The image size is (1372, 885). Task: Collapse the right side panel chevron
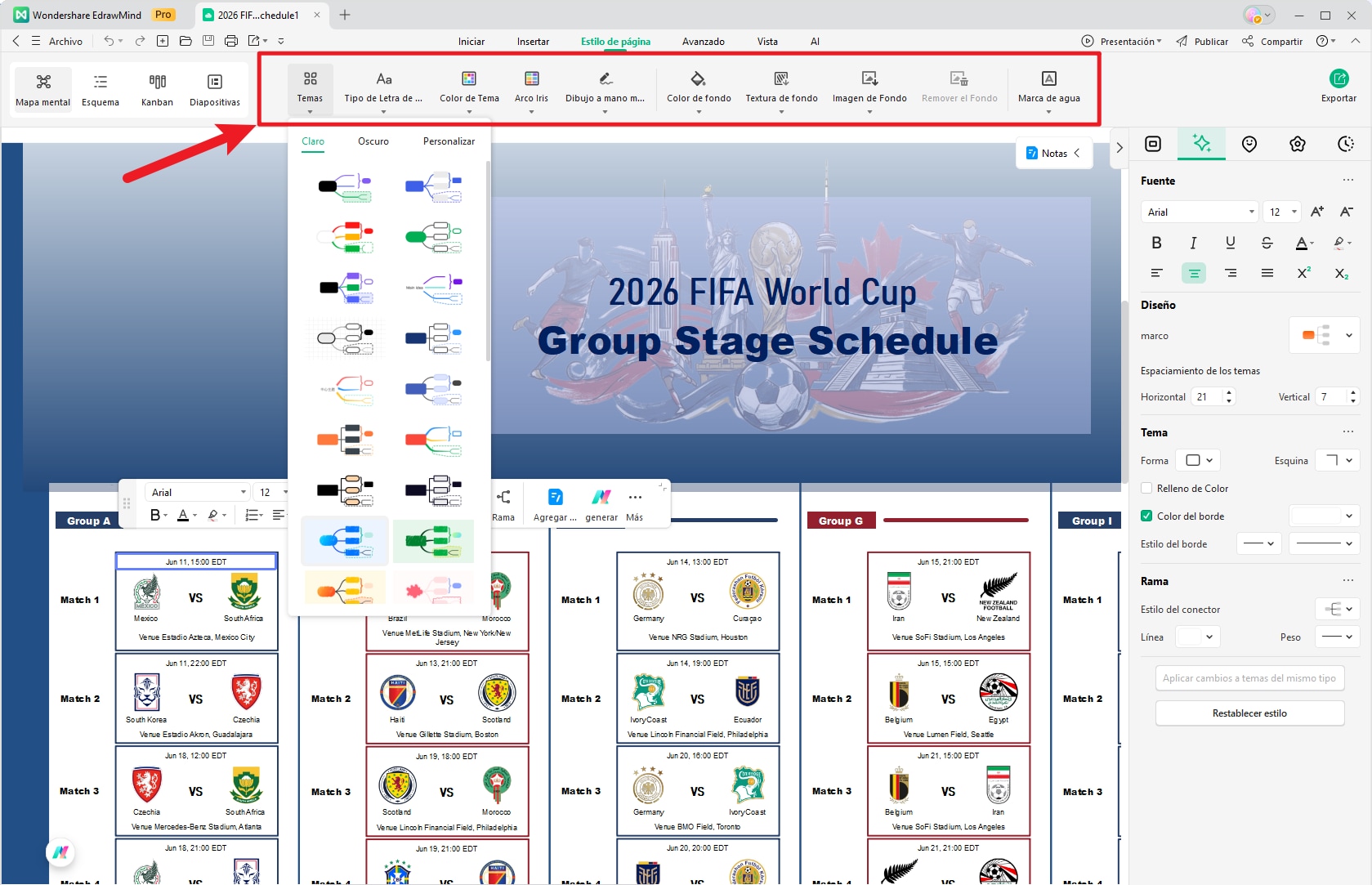1119,147
